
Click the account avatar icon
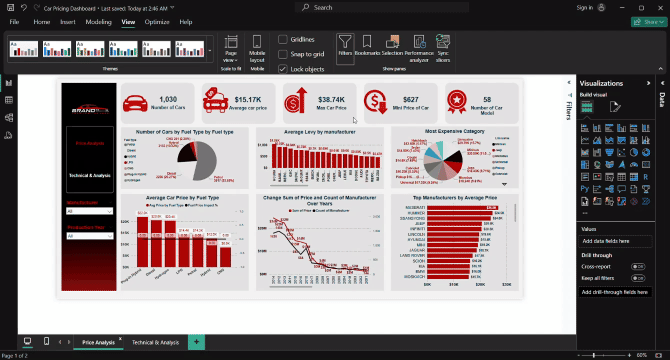602,8
